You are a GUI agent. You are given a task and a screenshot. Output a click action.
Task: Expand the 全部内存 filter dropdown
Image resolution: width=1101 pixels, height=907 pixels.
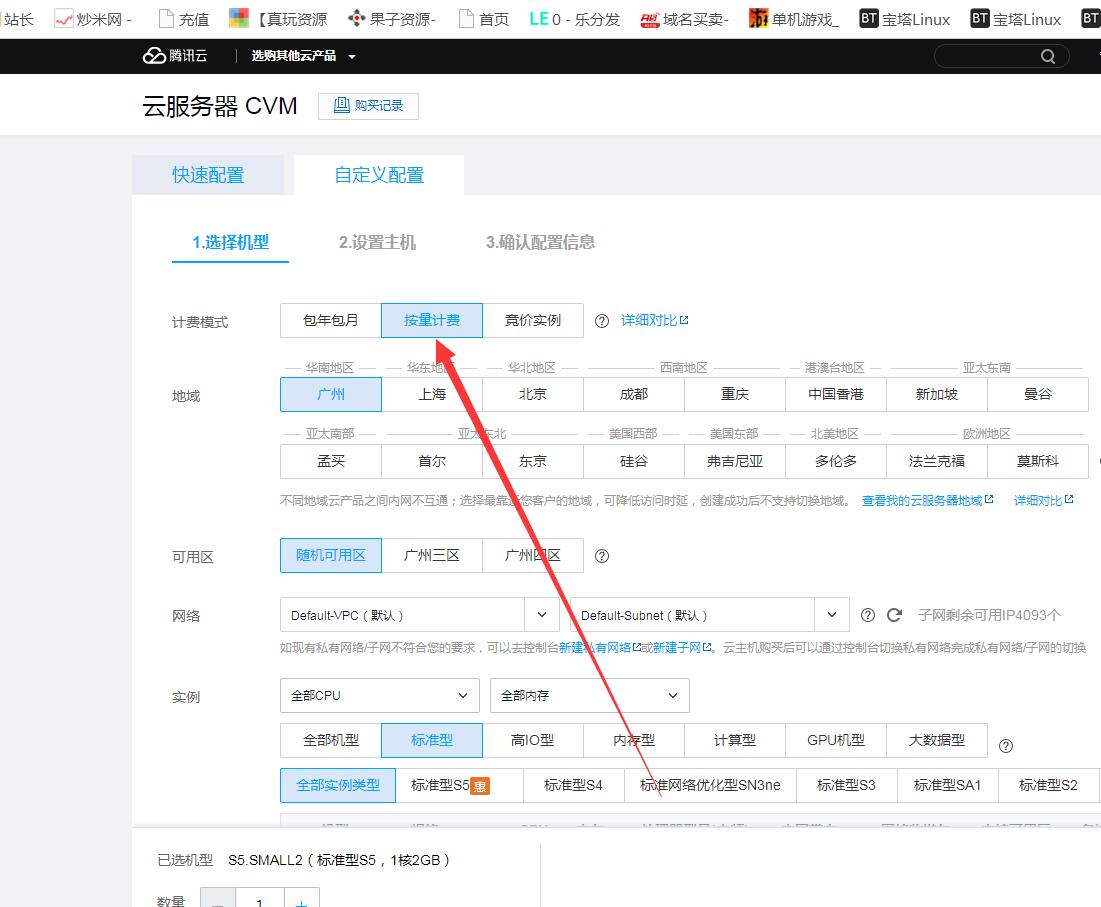589,696
